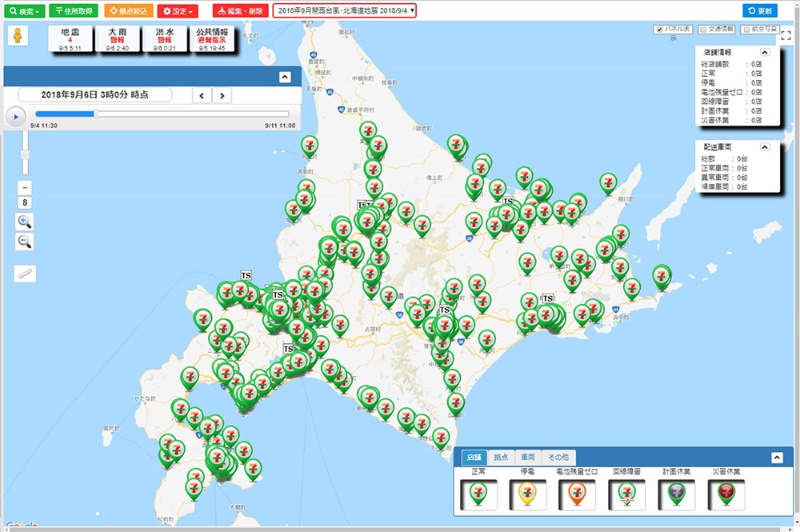The width and height of the screenshot is (800, 532).
Task: Click the yellow 停電 store marker icon
Action: point(530,492)
